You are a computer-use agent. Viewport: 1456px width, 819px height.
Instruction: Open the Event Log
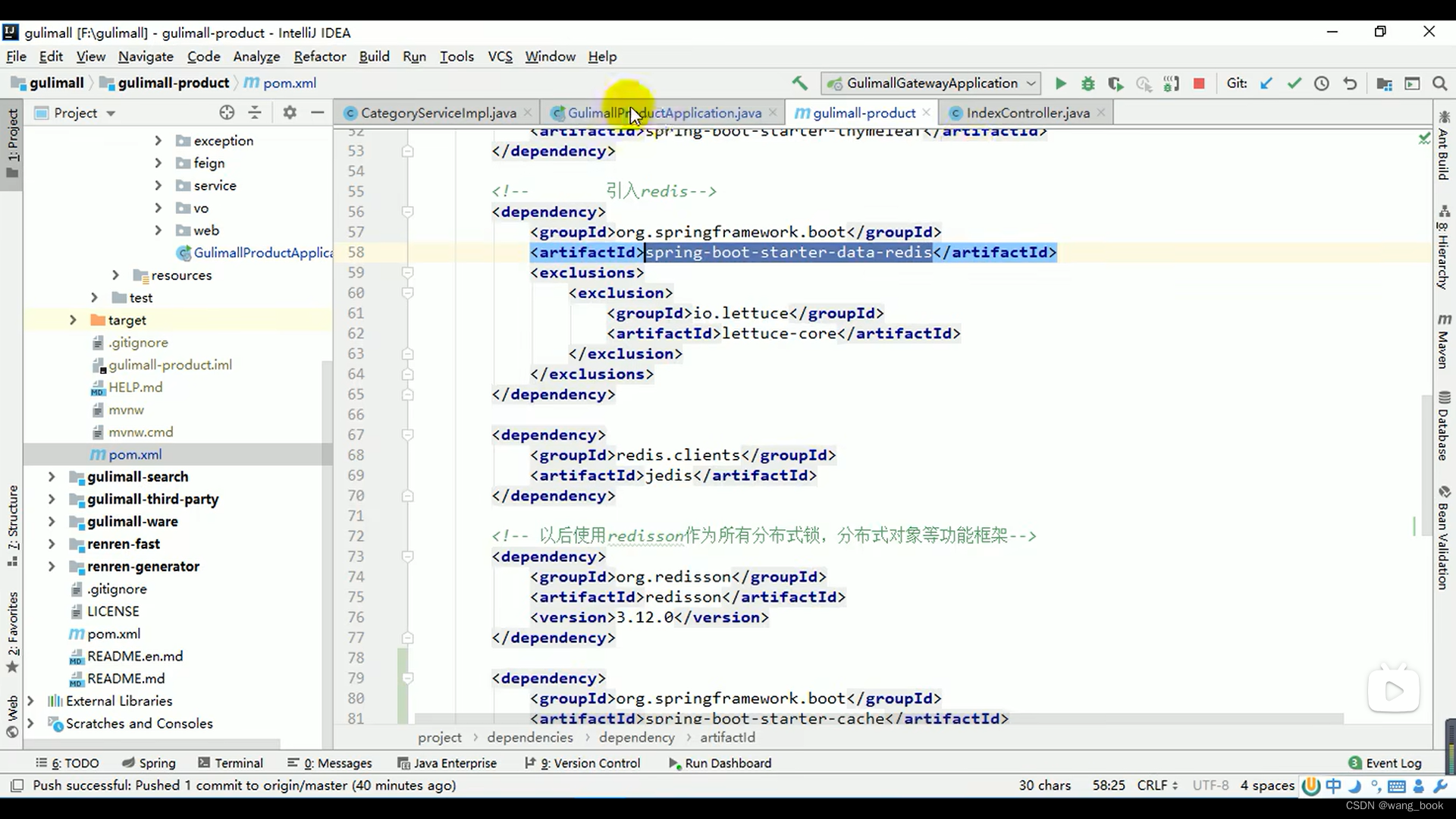(x=1385, y=763)
